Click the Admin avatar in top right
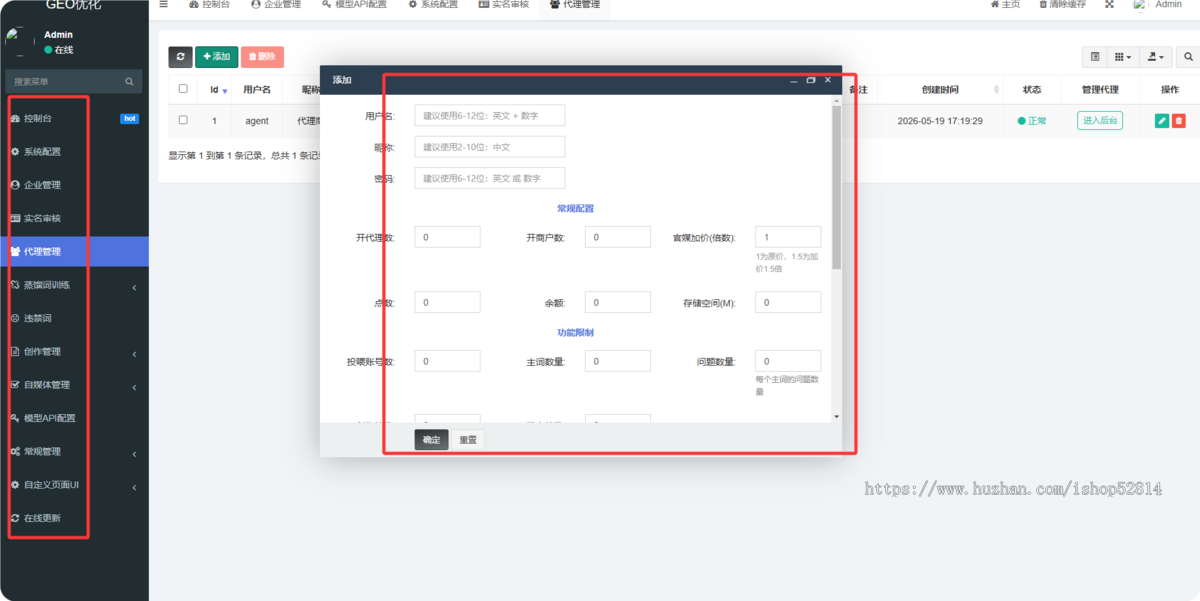The height and width of the screenshot is (601, 1200). [1140, 5]
